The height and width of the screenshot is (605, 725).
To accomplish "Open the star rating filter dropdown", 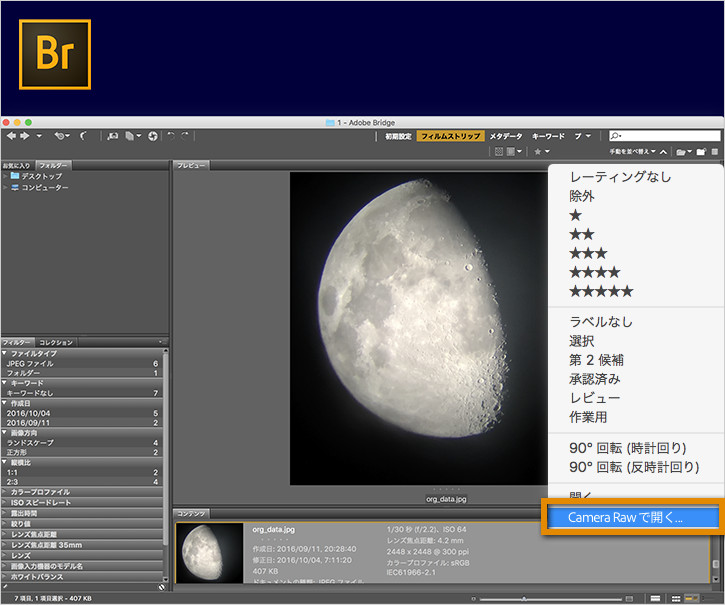I will tap(542, 152).
